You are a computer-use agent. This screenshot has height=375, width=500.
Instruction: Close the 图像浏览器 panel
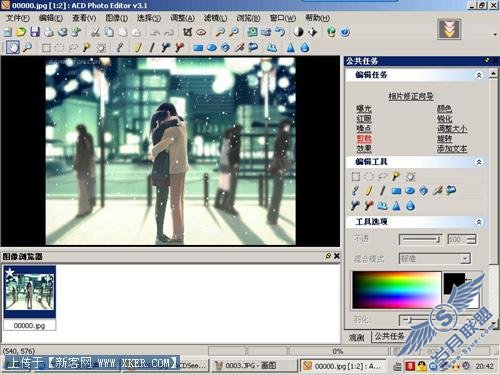(x=337, y=256)
